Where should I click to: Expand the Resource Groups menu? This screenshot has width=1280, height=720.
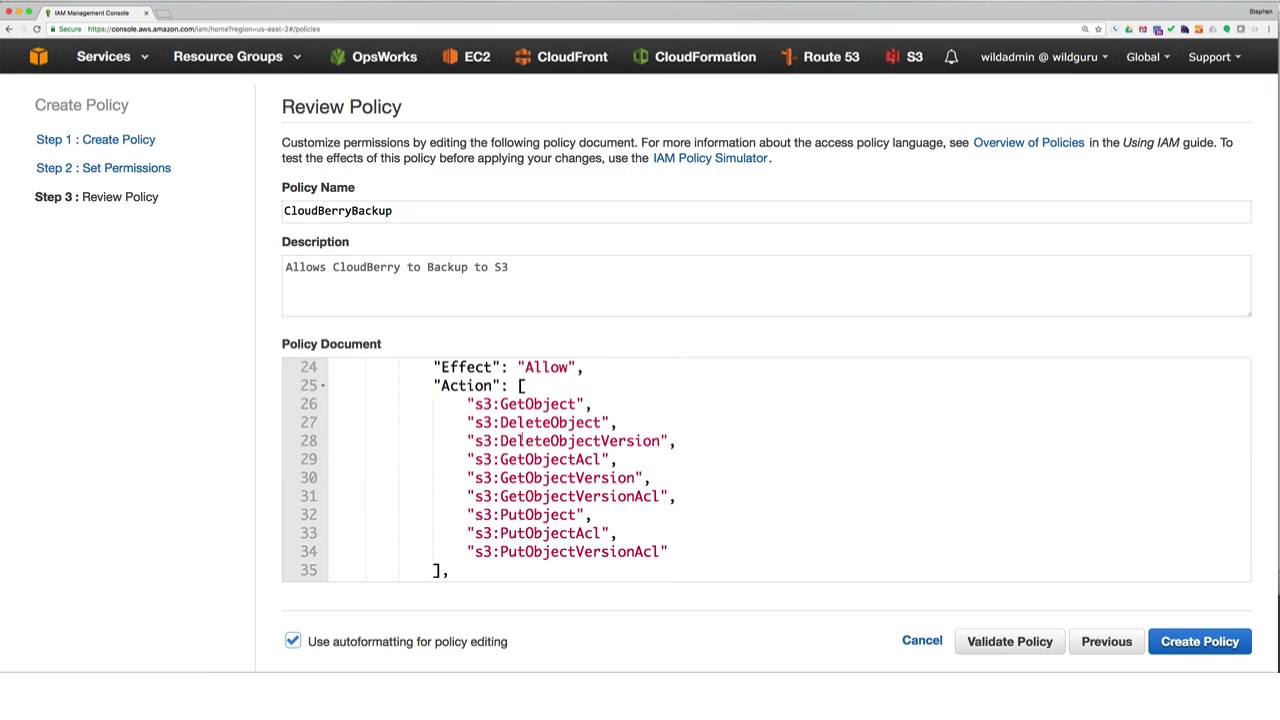[236, 57]
